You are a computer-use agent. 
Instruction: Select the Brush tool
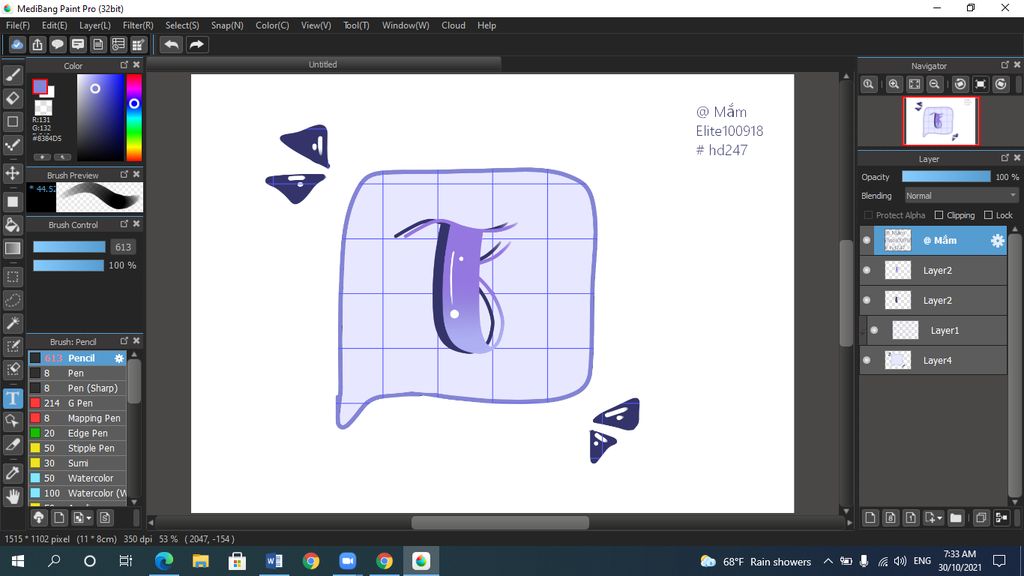click(x=12, y=75)
